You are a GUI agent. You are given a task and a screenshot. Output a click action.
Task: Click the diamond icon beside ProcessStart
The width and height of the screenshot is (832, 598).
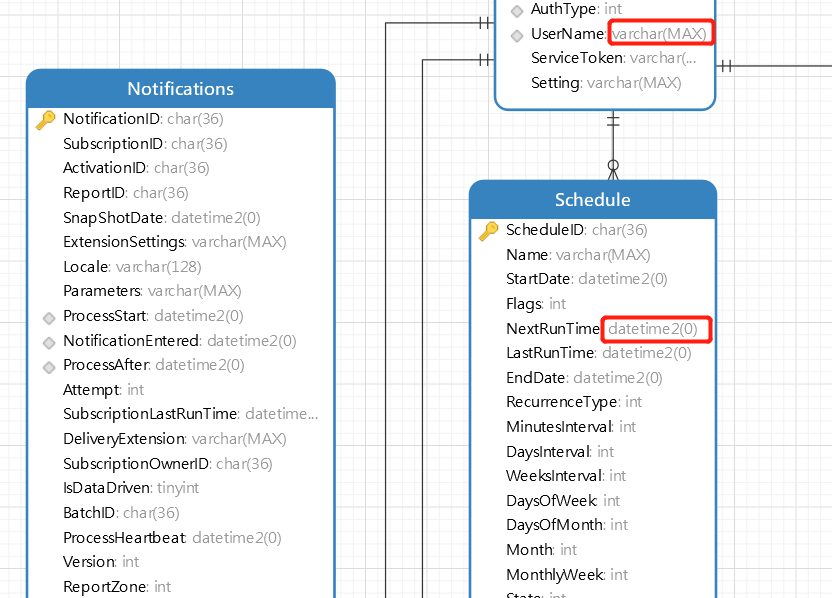tap(47, 317)
